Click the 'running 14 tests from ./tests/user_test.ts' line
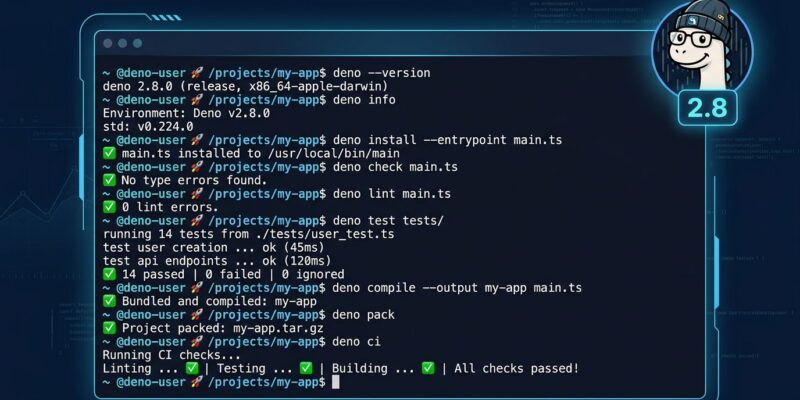800x400 pixels. coord(248,234)
